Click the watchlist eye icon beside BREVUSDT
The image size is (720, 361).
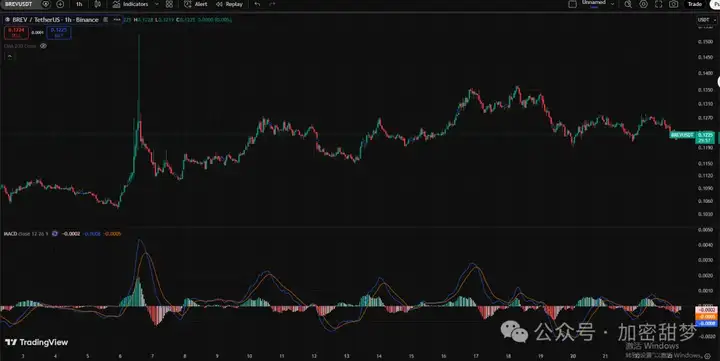tap(46, 4)
